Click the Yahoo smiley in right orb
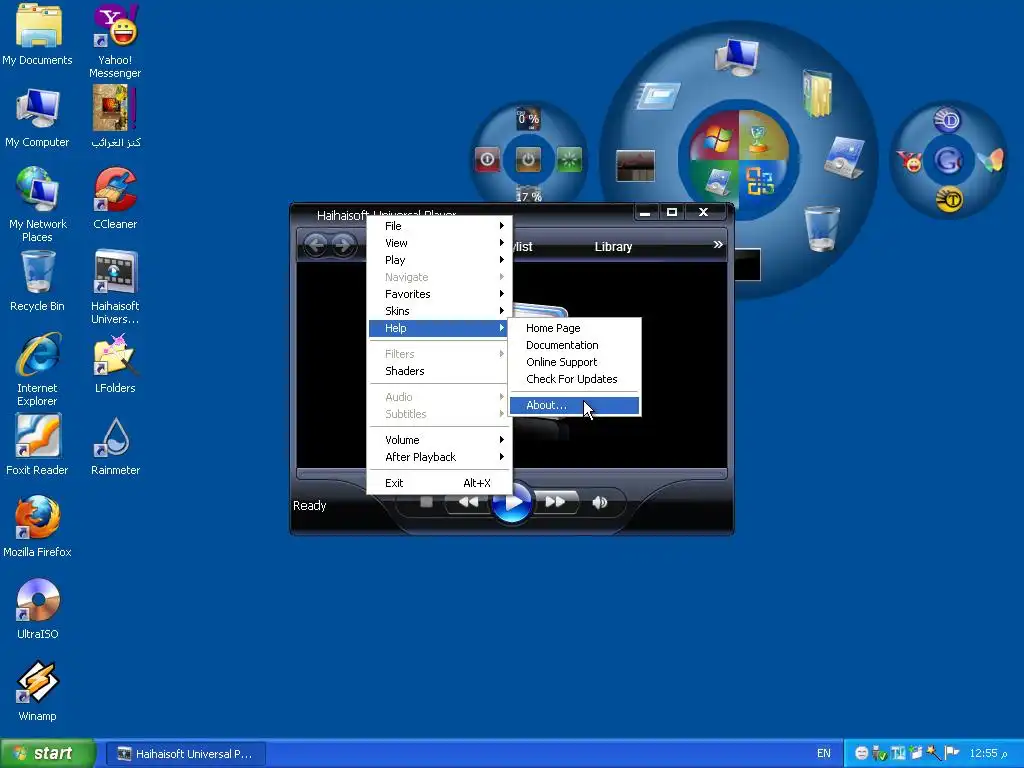 909,161
